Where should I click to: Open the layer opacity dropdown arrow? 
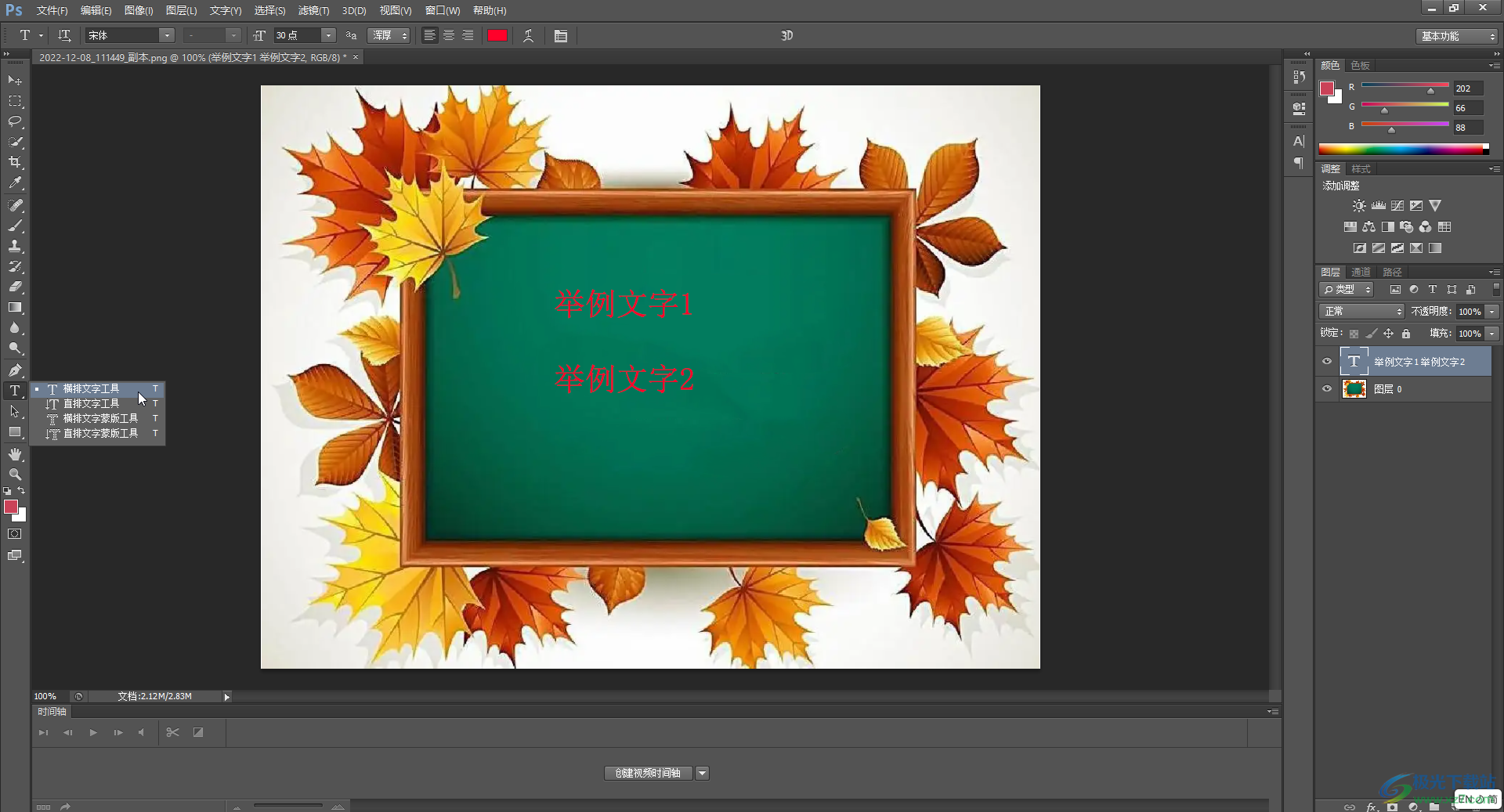[x=1492, y=312]
